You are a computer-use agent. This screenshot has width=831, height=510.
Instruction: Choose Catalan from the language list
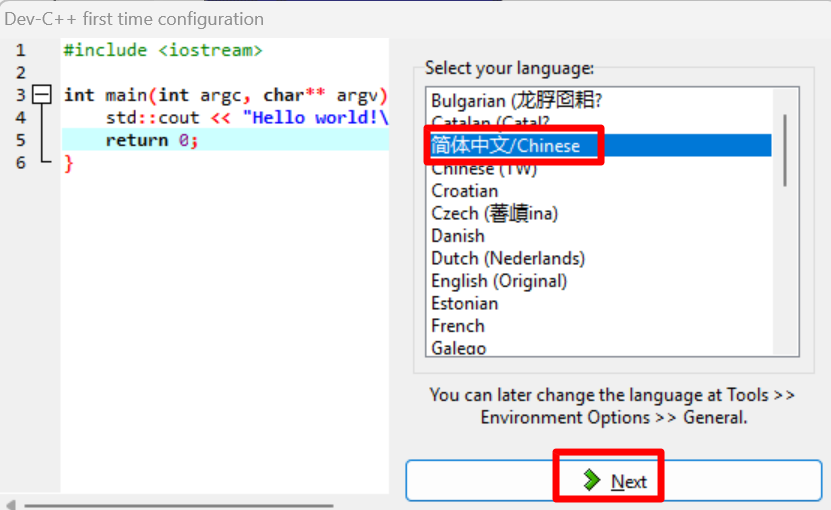pos(598,123)
